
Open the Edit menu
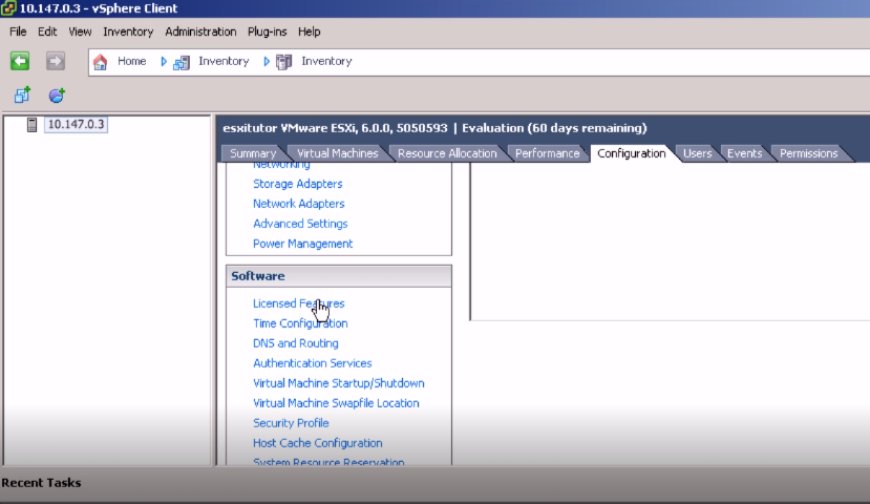tap(47, 32)
